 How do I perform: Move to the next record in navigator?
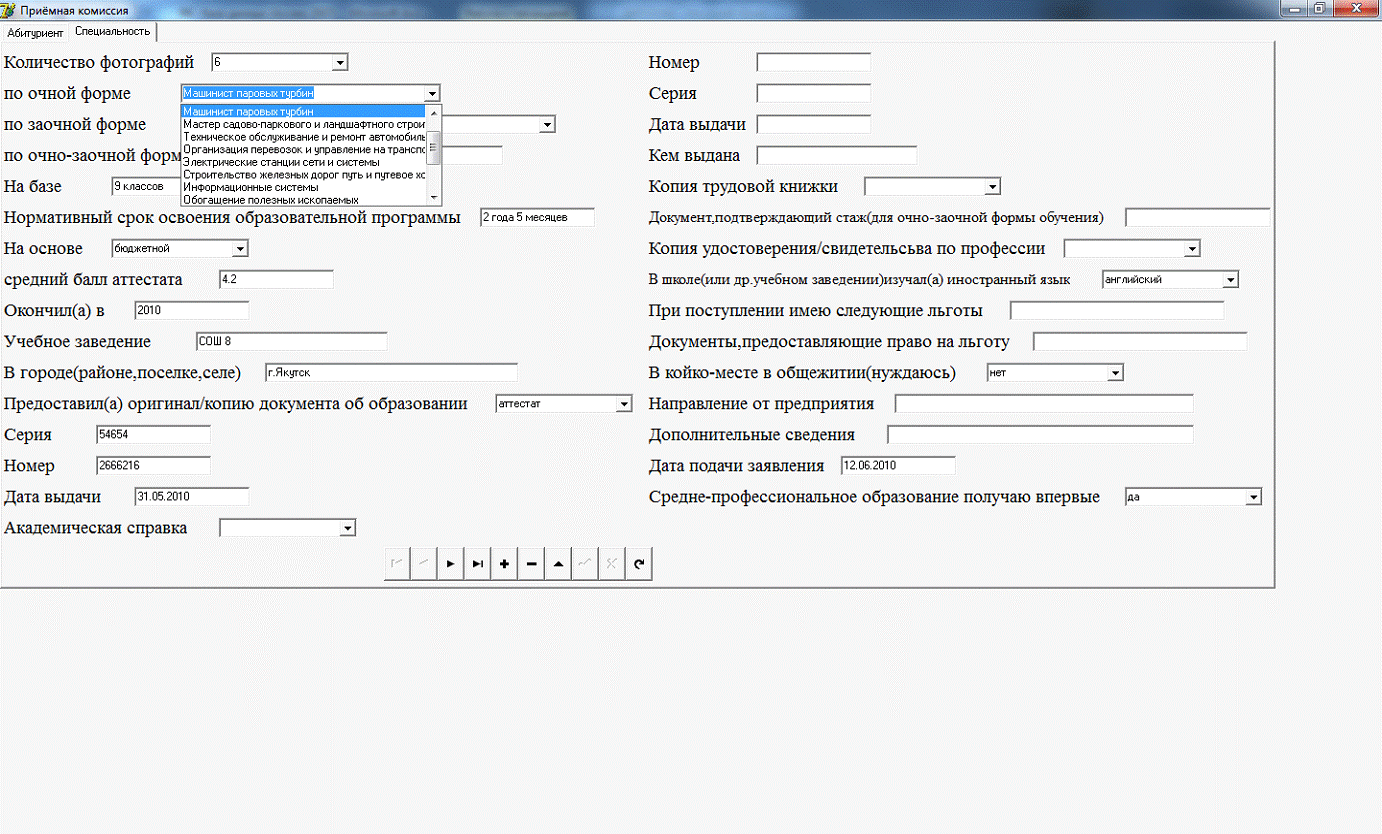[451, 564]
